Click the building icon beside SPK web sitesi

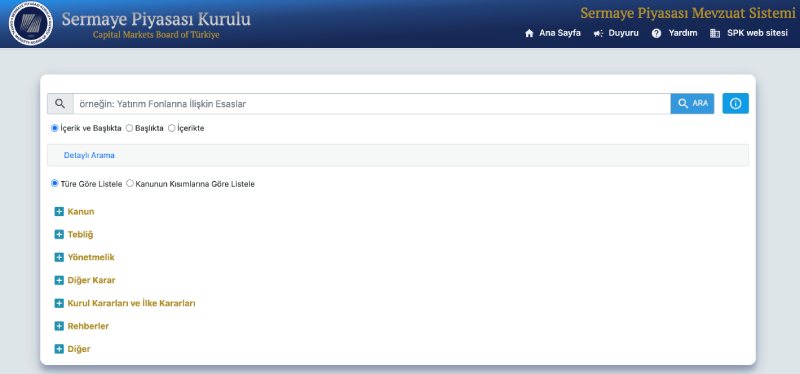pos(715,33)
